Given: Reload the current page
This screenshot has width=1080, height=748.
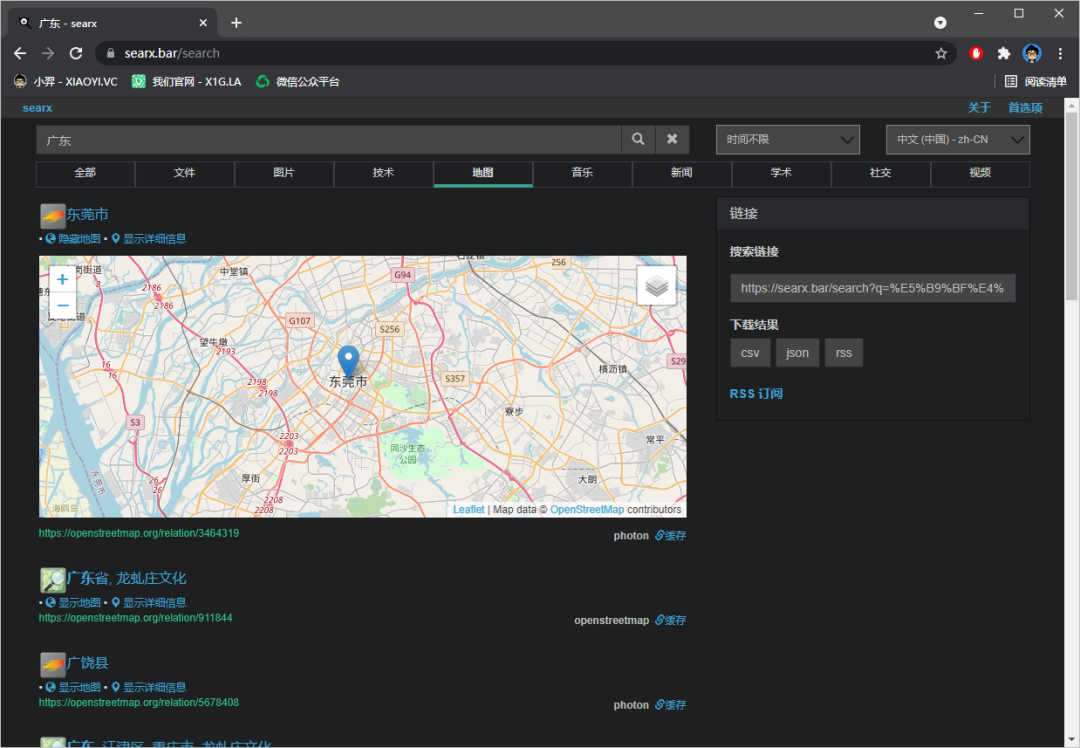Looking at the screenshot, I should (x=76, y=53).
